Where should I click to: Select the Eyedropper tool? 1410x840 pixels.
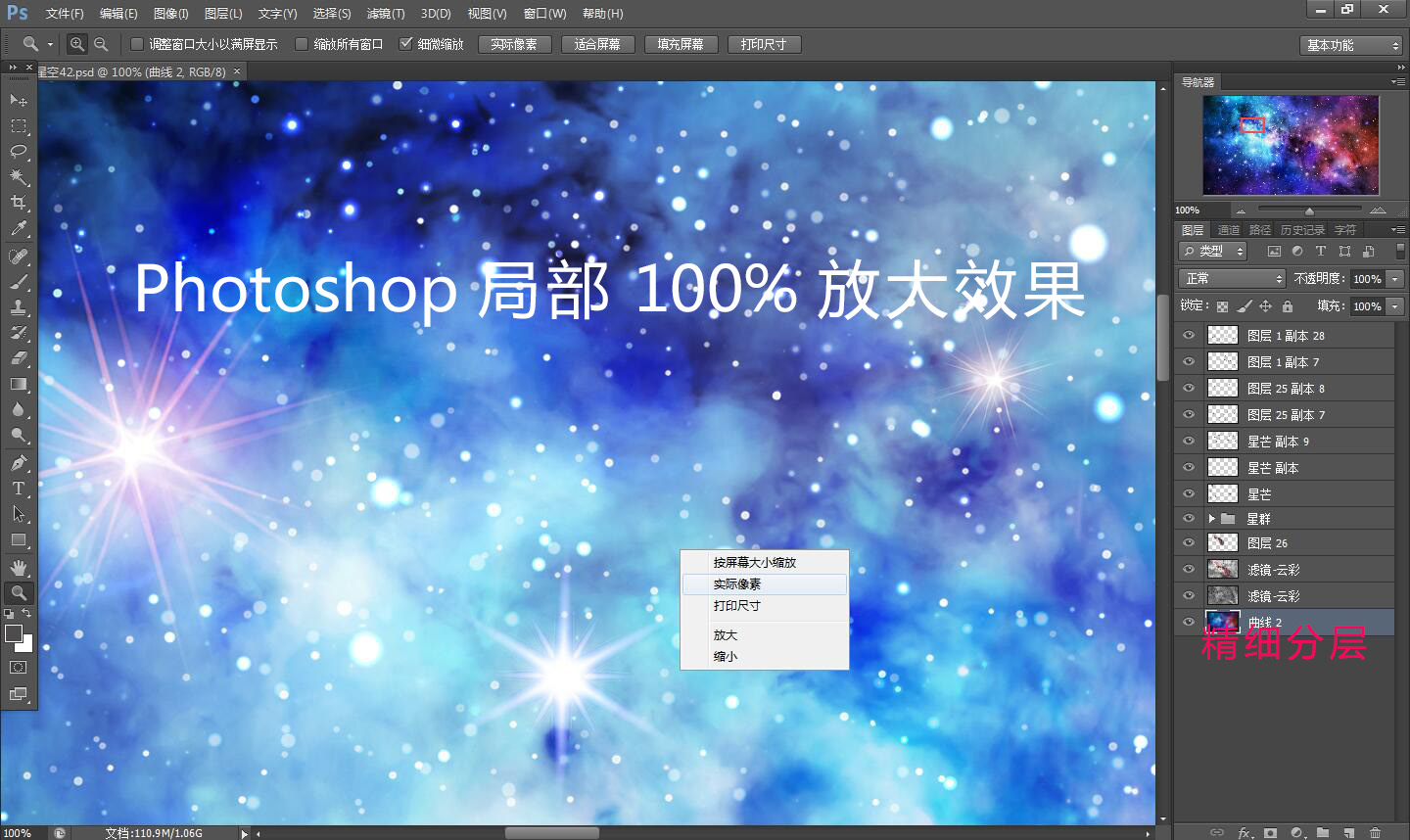(19, 229)
